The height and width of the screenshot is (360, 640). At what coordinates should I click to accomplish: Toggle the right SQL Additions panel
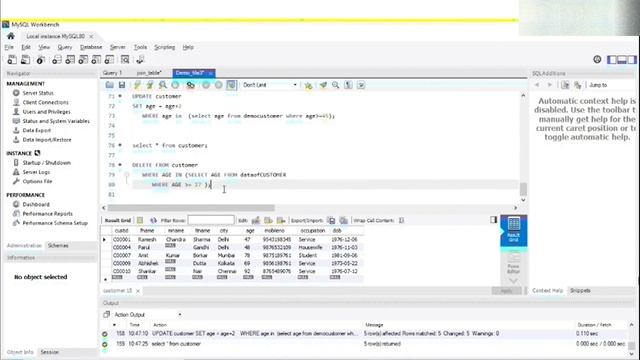click(632, 60)
